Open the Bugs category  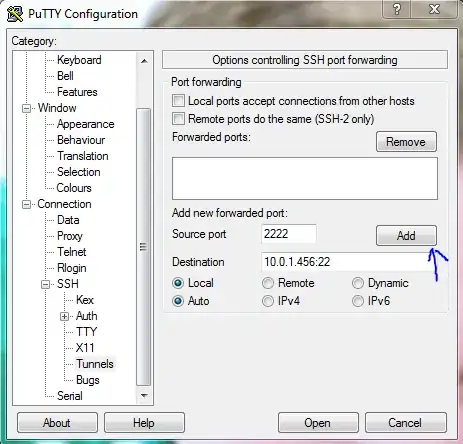point(88,380)
